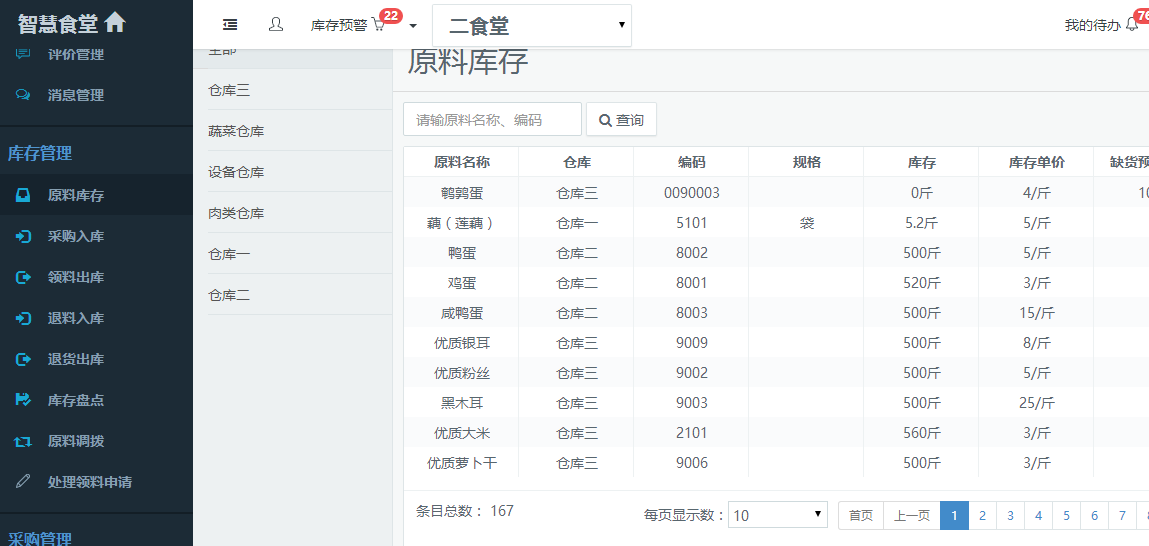1149x546 pixels.
Task: Click the 我的待办 bell icon
Action: 1132,25
